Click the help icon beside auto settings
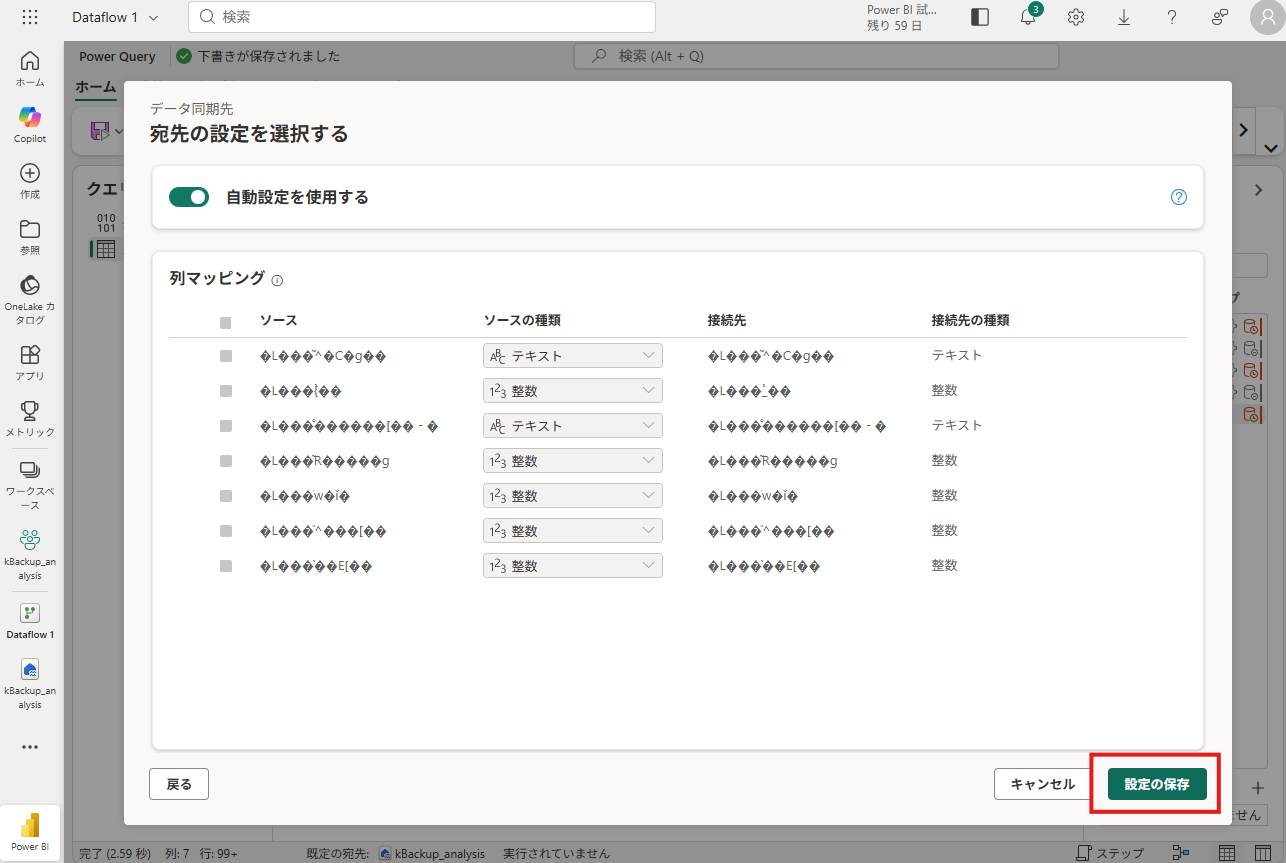 tap(1178, 197)
